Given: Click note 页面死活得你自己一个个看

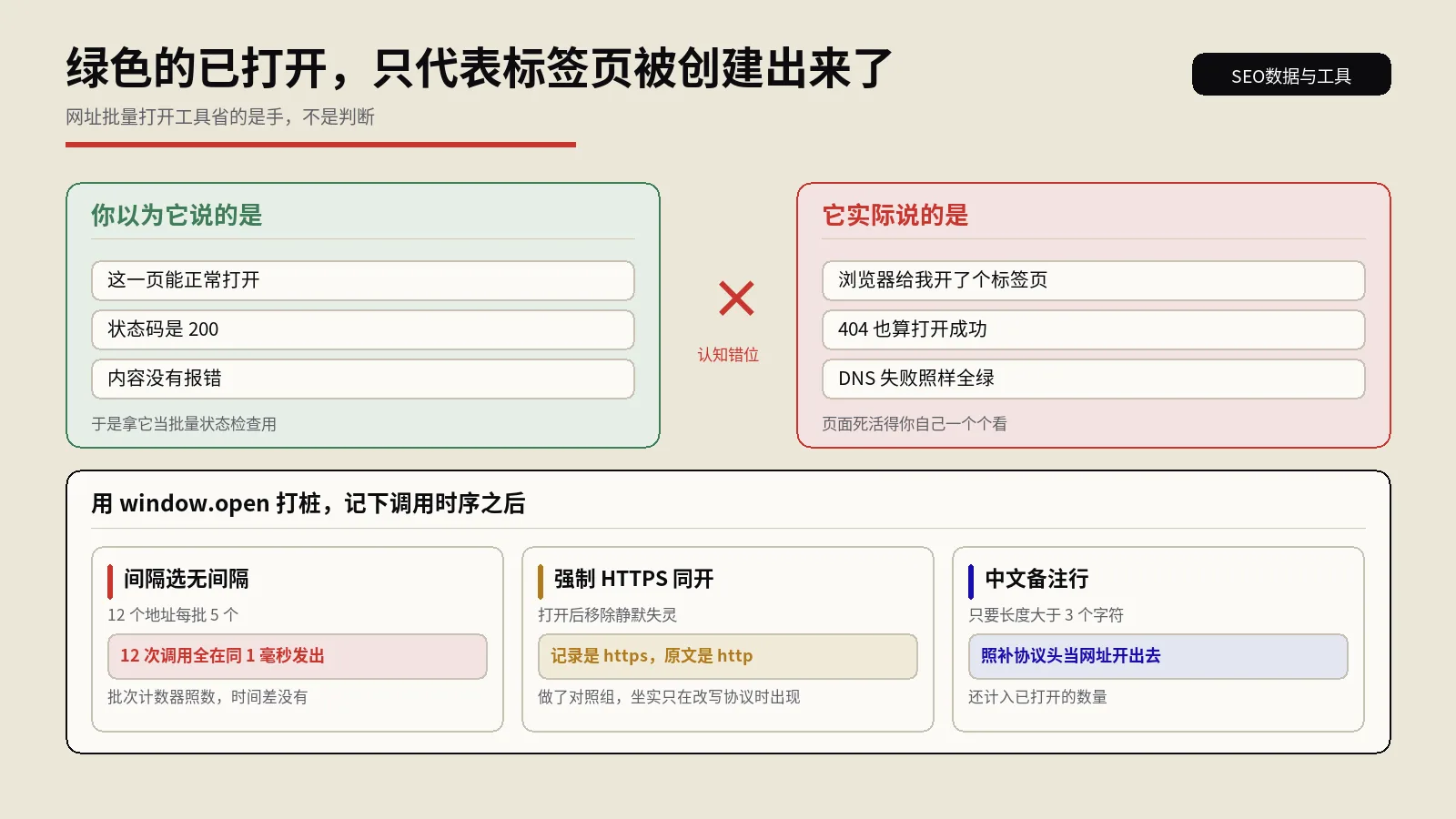Looking at the screenshot, I should 915,424.
